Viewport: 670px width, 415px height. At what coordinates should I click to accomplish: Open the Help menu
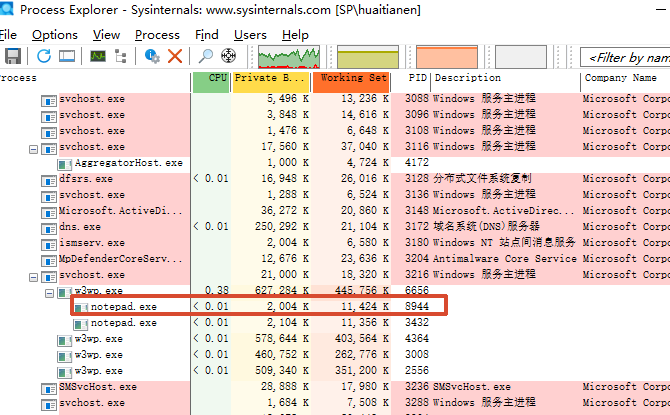coord(295,35)
